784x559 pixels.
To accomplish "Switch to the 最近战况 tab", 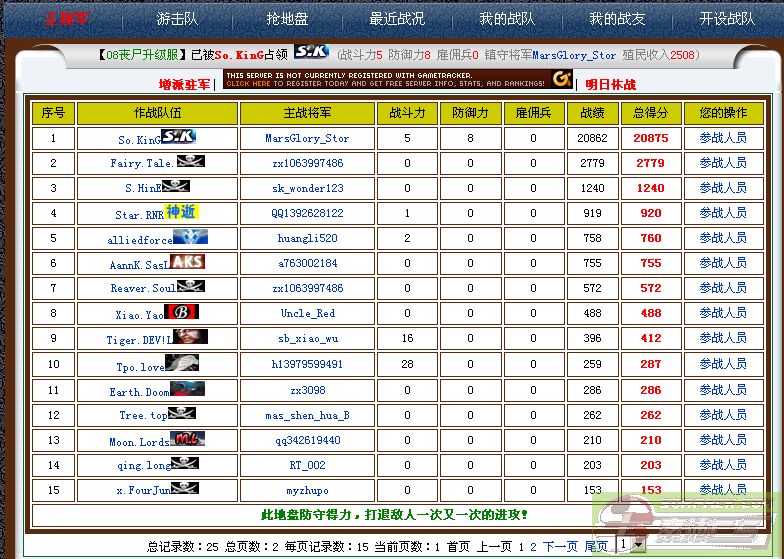I will [397, 18].
